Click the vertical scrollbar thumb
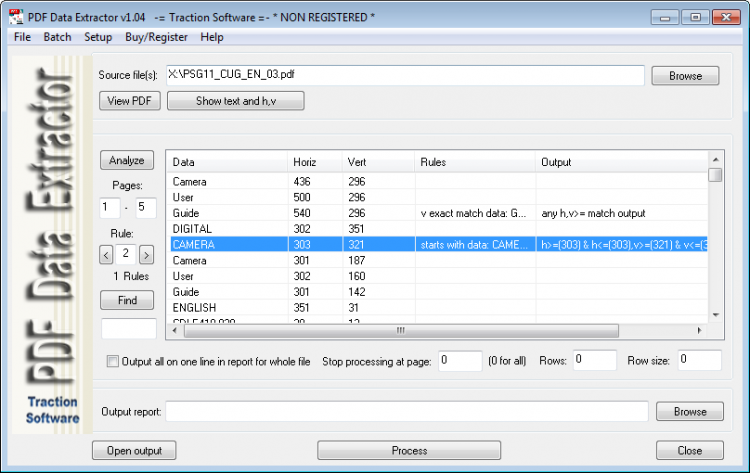Image resolution: width=750 pixels, height=473 pixels. pyautogui.click(x=716, y=175)
